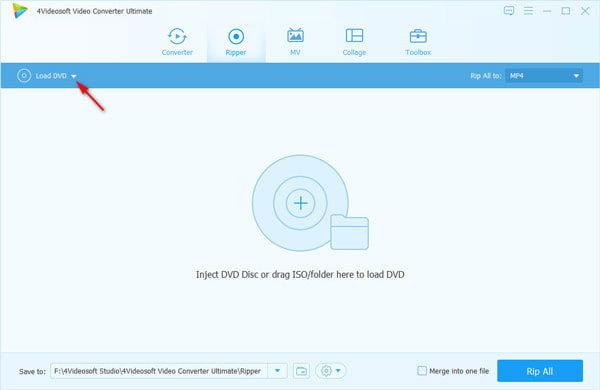
Task: Expand the Save to path dropdown arrow
Action: 277,371
